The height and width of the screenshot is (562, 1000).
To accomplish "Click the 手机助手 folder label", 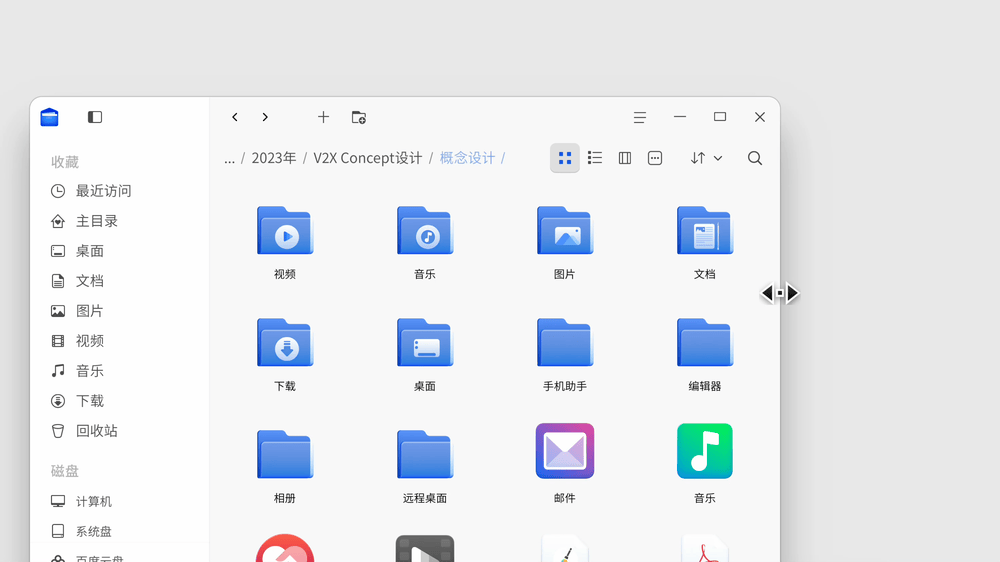I will pyautogui.click(x=565, y=387).
